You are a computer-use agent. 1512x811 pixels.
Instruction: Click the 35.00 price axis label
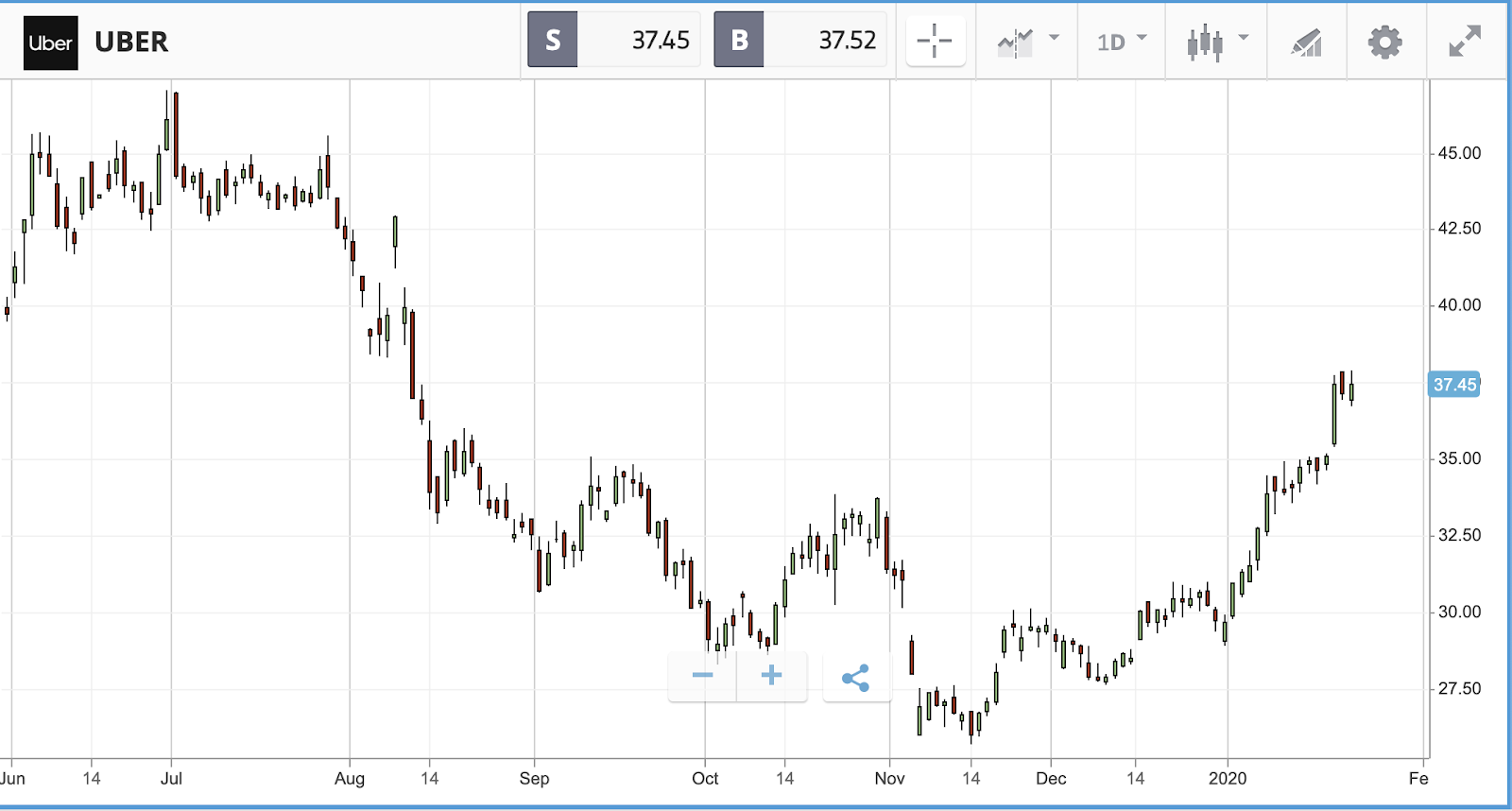click(x=1459, y=458)
